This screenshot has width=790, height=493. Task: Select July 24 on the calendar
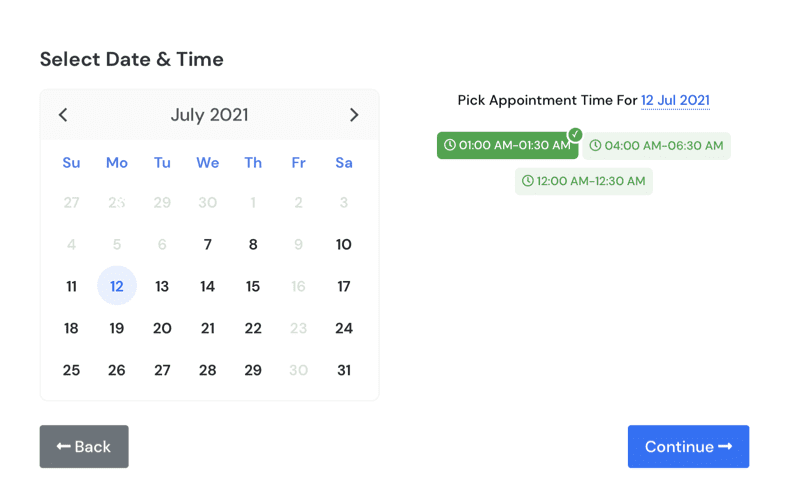[x=344, y=329]
